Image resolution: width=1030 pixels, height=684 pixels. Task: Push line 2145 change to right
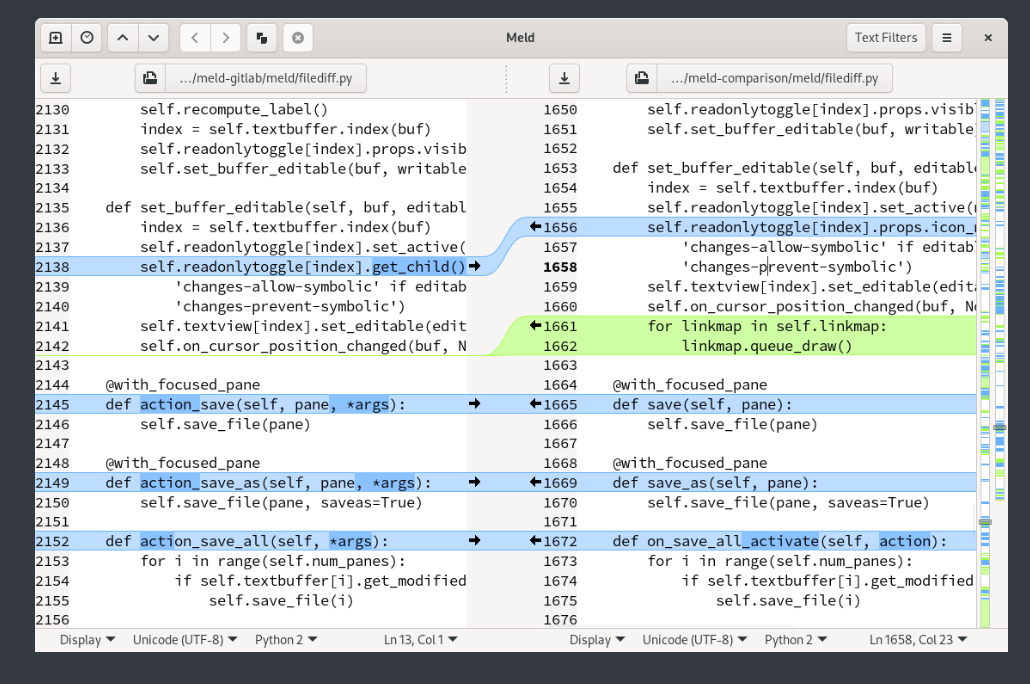474,403
